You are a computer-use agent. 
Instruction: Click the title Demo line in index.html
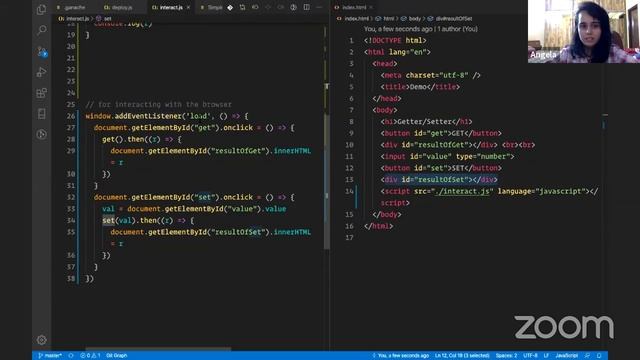point(420,87)
